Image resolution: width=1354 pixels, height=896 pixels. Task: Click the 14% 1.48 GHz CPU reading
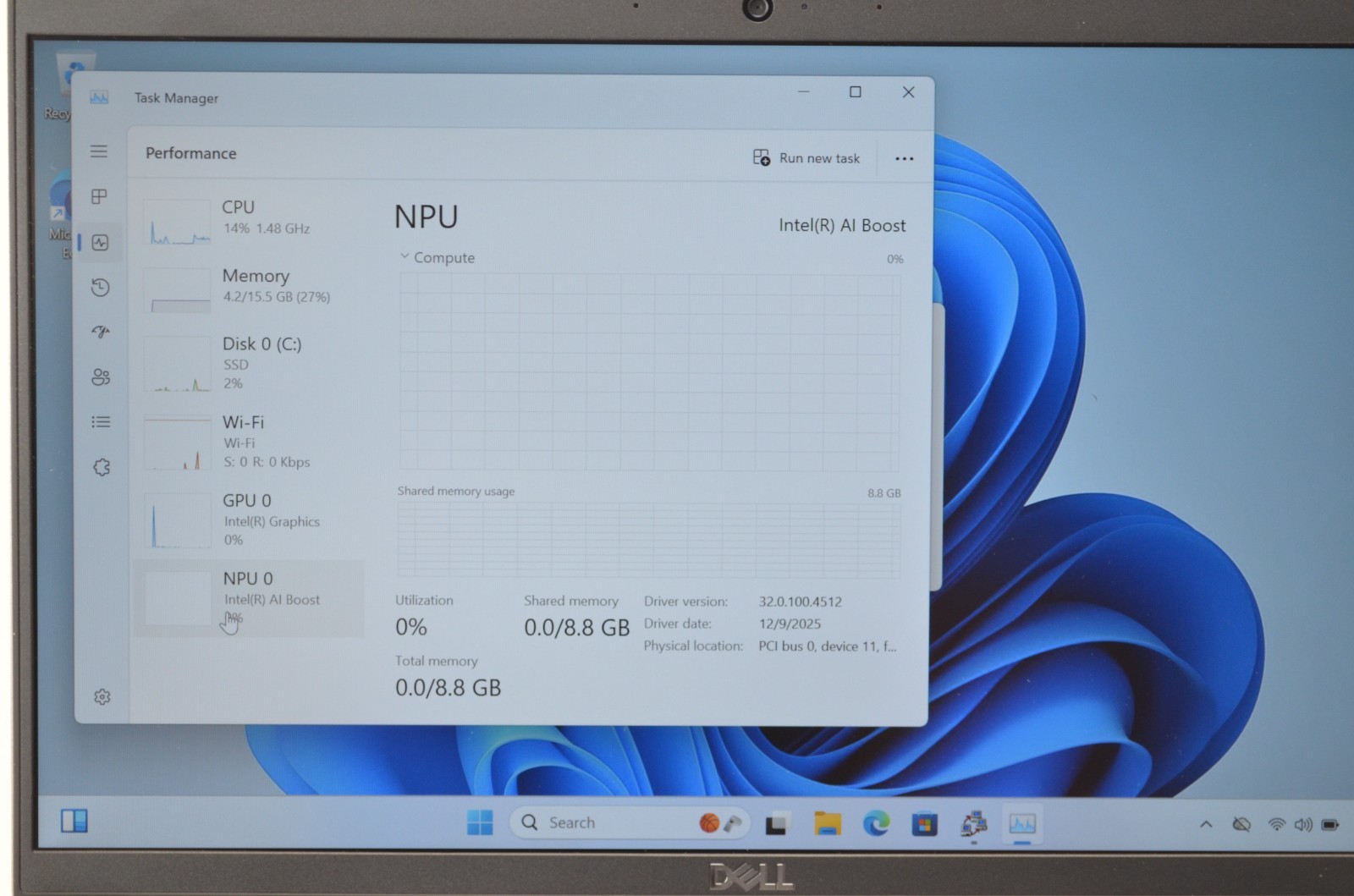click(x=267, y=228)
